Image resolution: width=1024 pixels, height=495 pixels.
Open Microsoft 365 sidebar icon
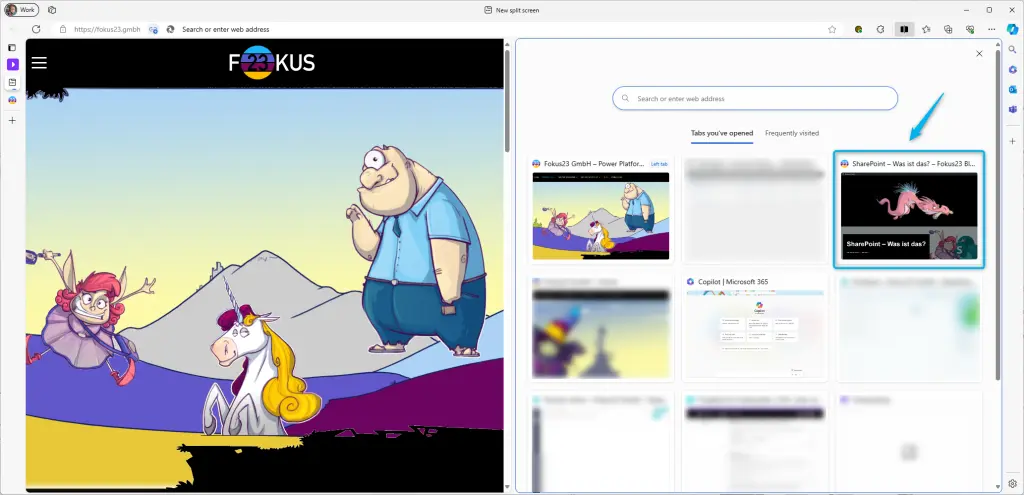click(1012, 69)
